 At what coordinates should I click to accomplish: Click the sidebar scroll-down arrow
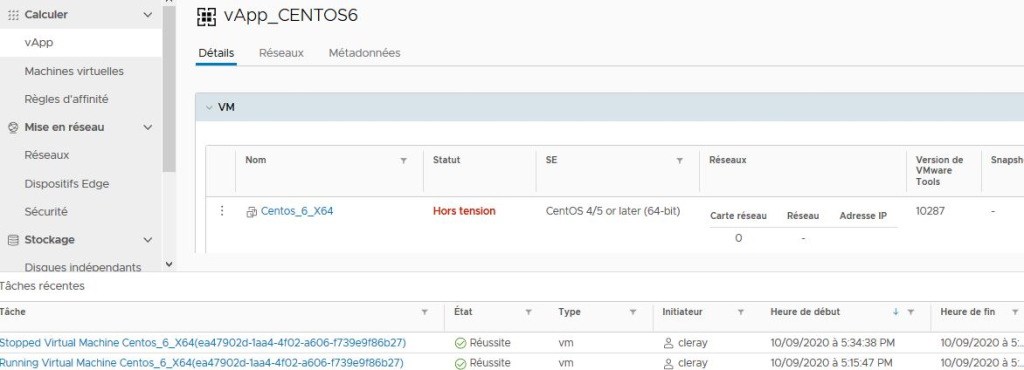coord(169,264)
